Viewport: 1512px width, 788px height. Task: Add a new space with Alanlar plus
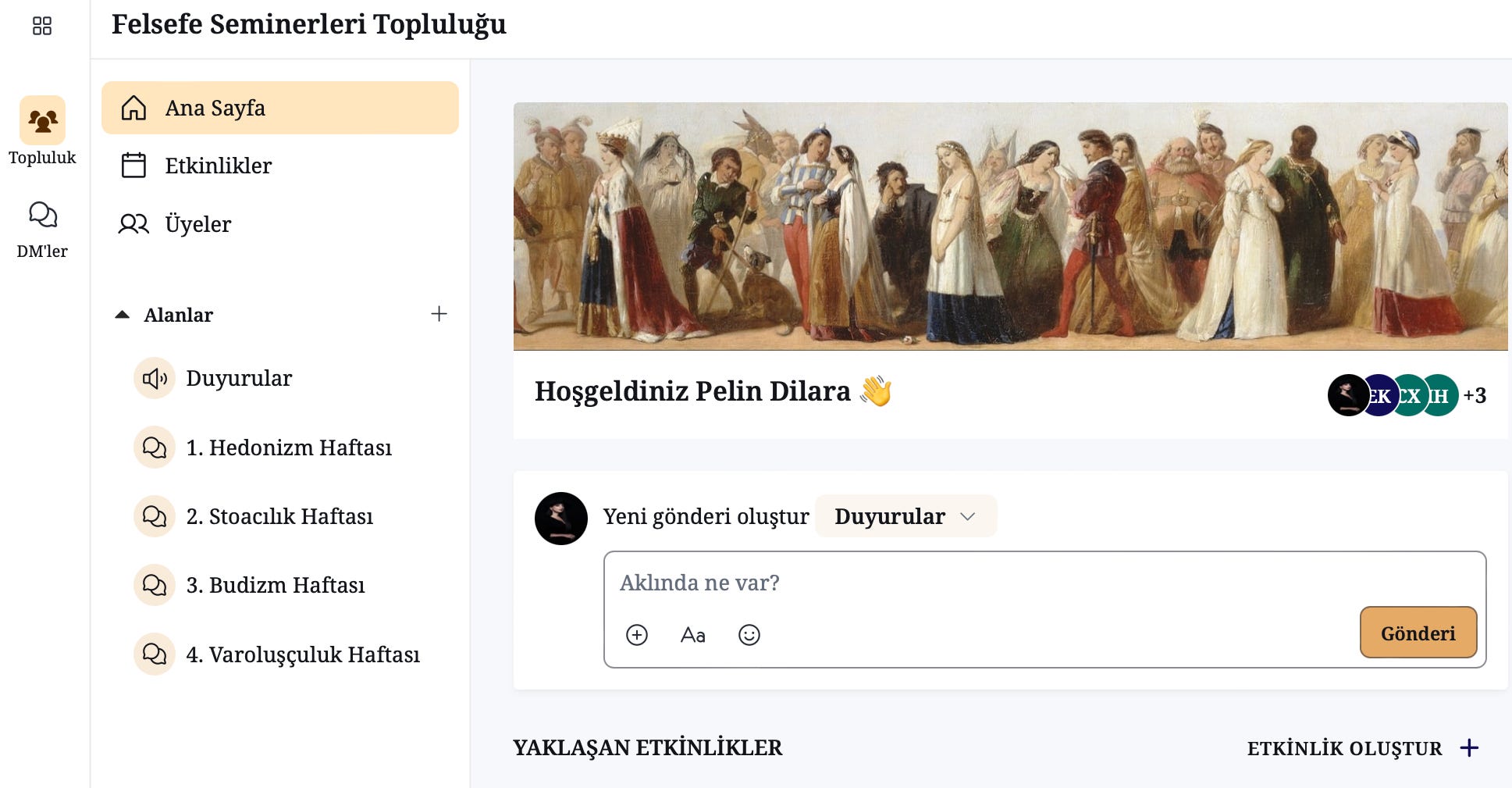pyautogui.click(x=439, y=314)
